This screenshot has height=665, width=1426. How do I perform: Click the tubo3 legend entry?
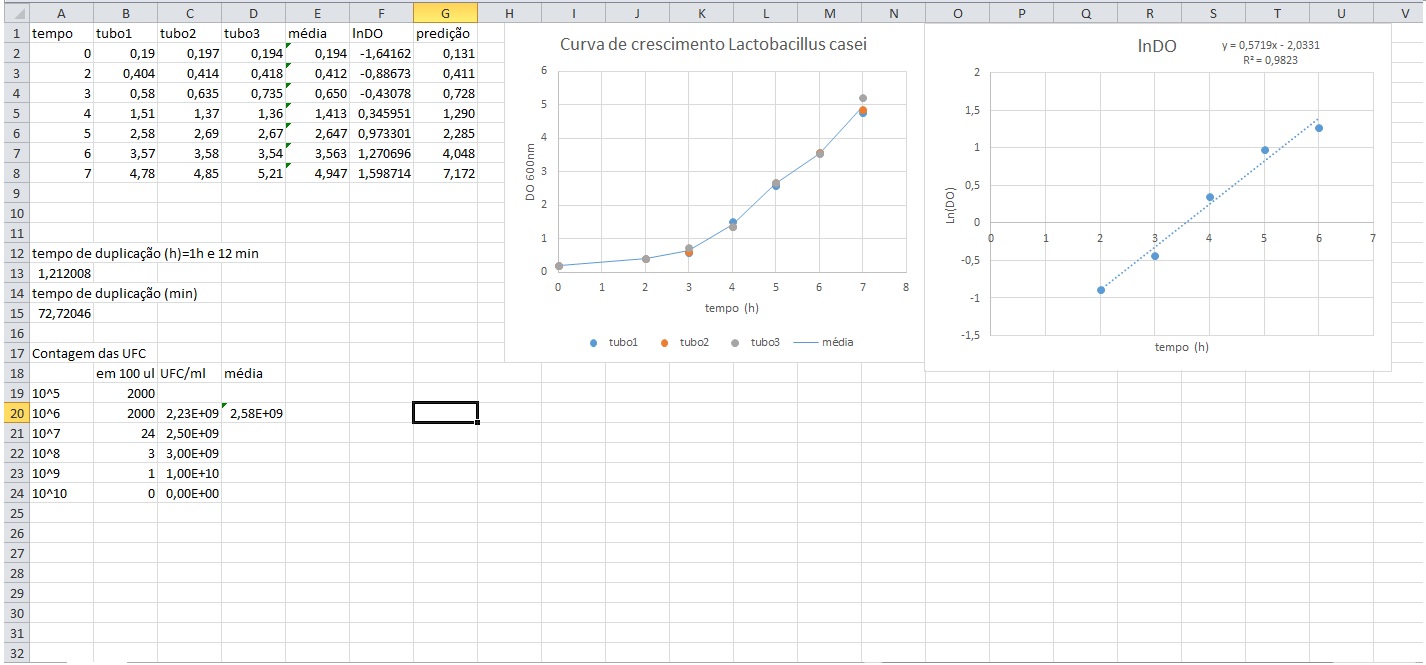click(757, 342)
